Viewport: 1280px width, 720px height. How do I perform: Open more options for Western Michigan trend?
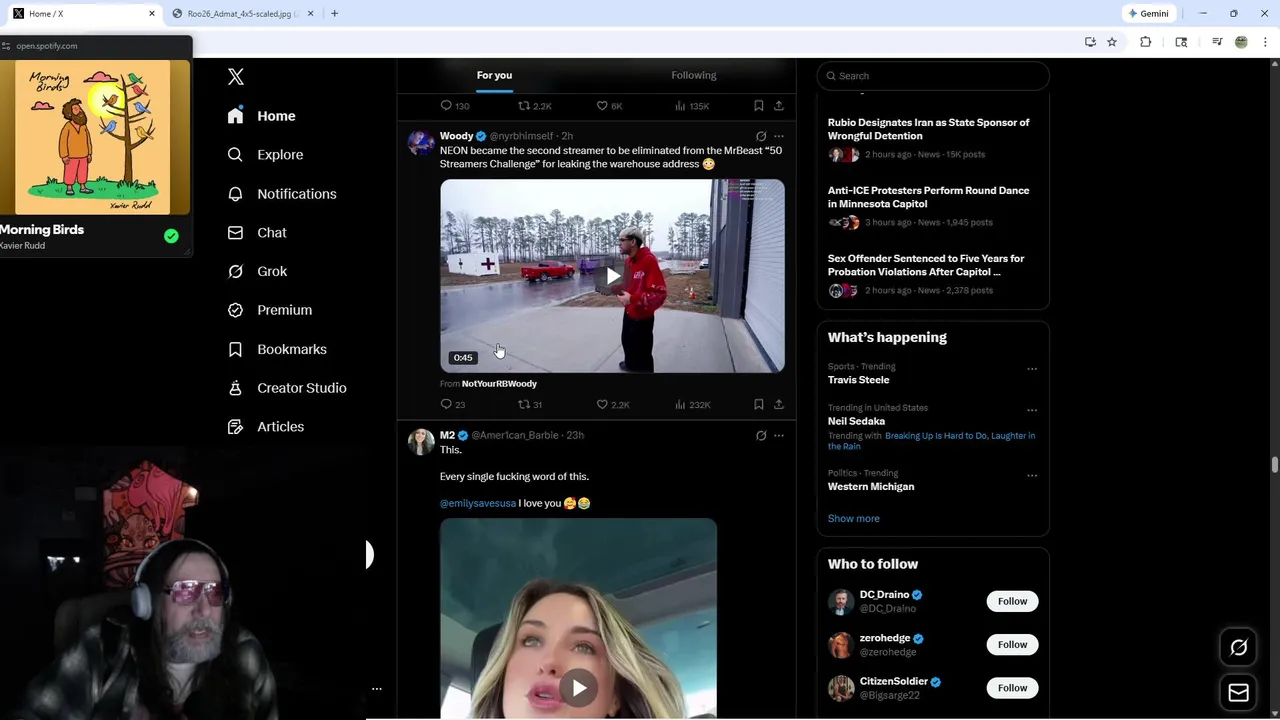(1032, 475)
